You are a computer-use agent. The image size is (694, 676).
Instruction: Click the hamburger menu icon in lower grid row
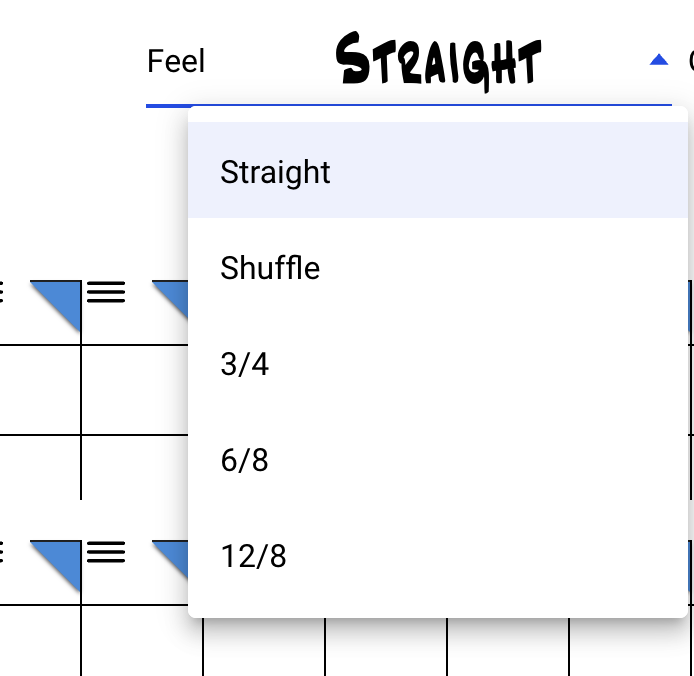point(106,552)
